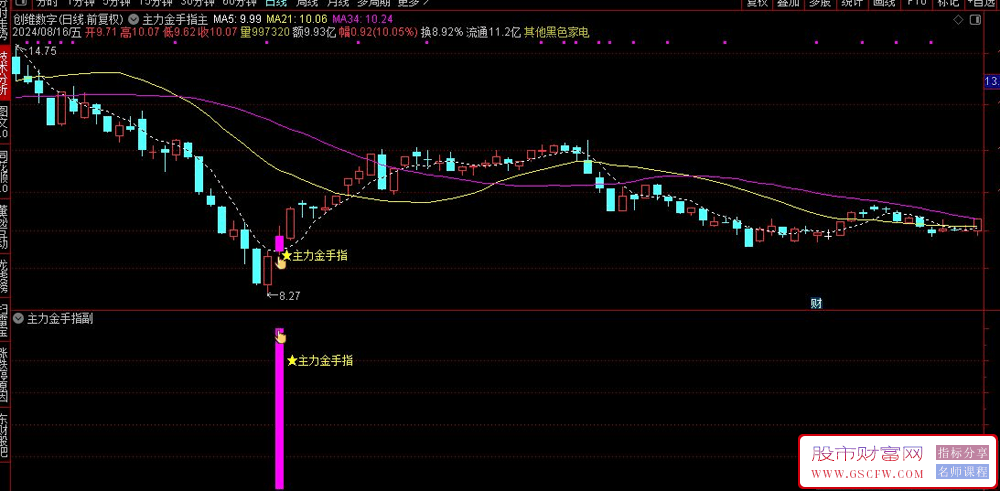Select the 60分钟 period tab
1000x491 pixels.
point(239,3)
